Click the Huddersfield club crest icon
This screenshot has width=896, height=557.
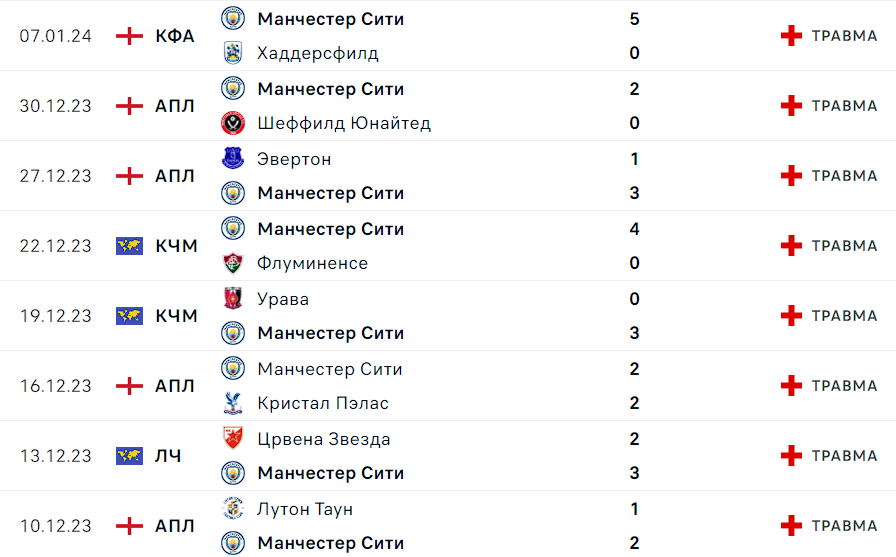[x=233, y=53]
